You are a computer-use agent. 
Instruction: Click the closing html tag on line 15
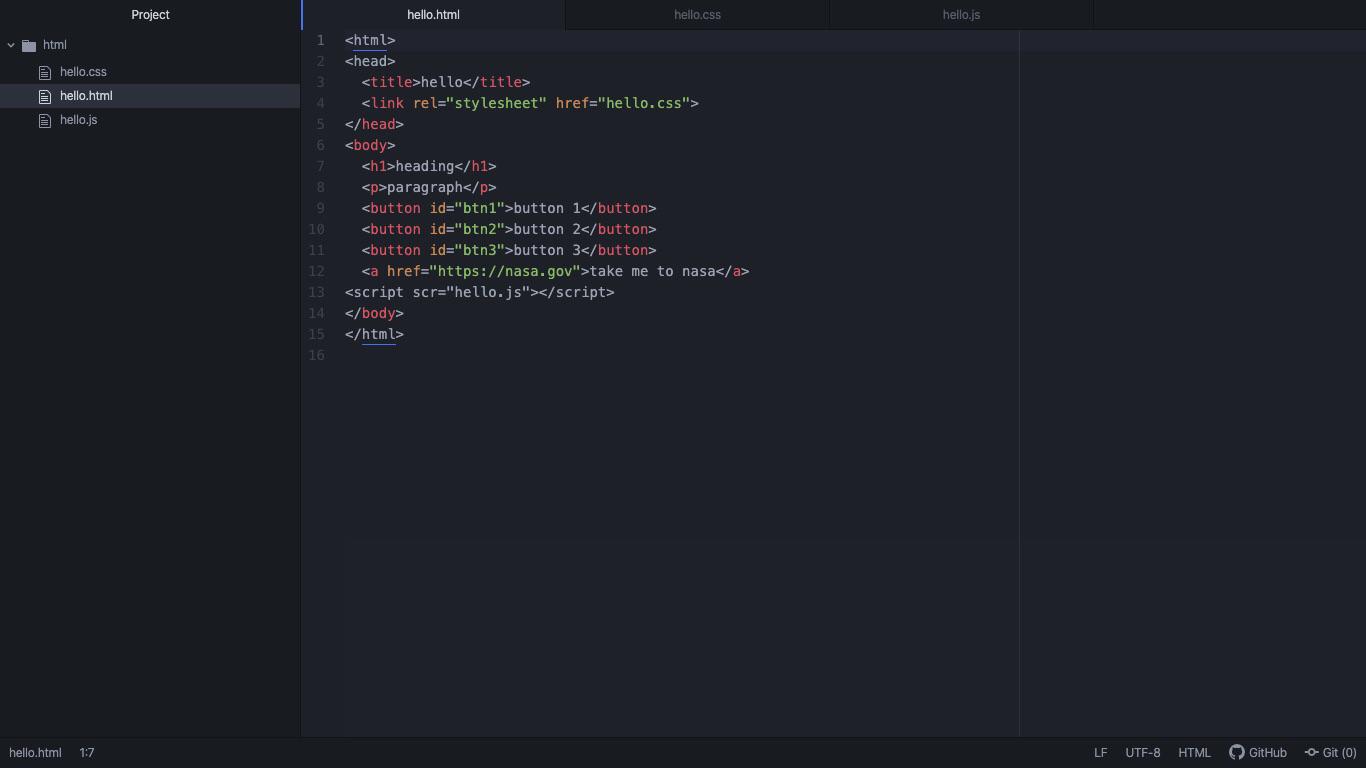coord(374,335)
